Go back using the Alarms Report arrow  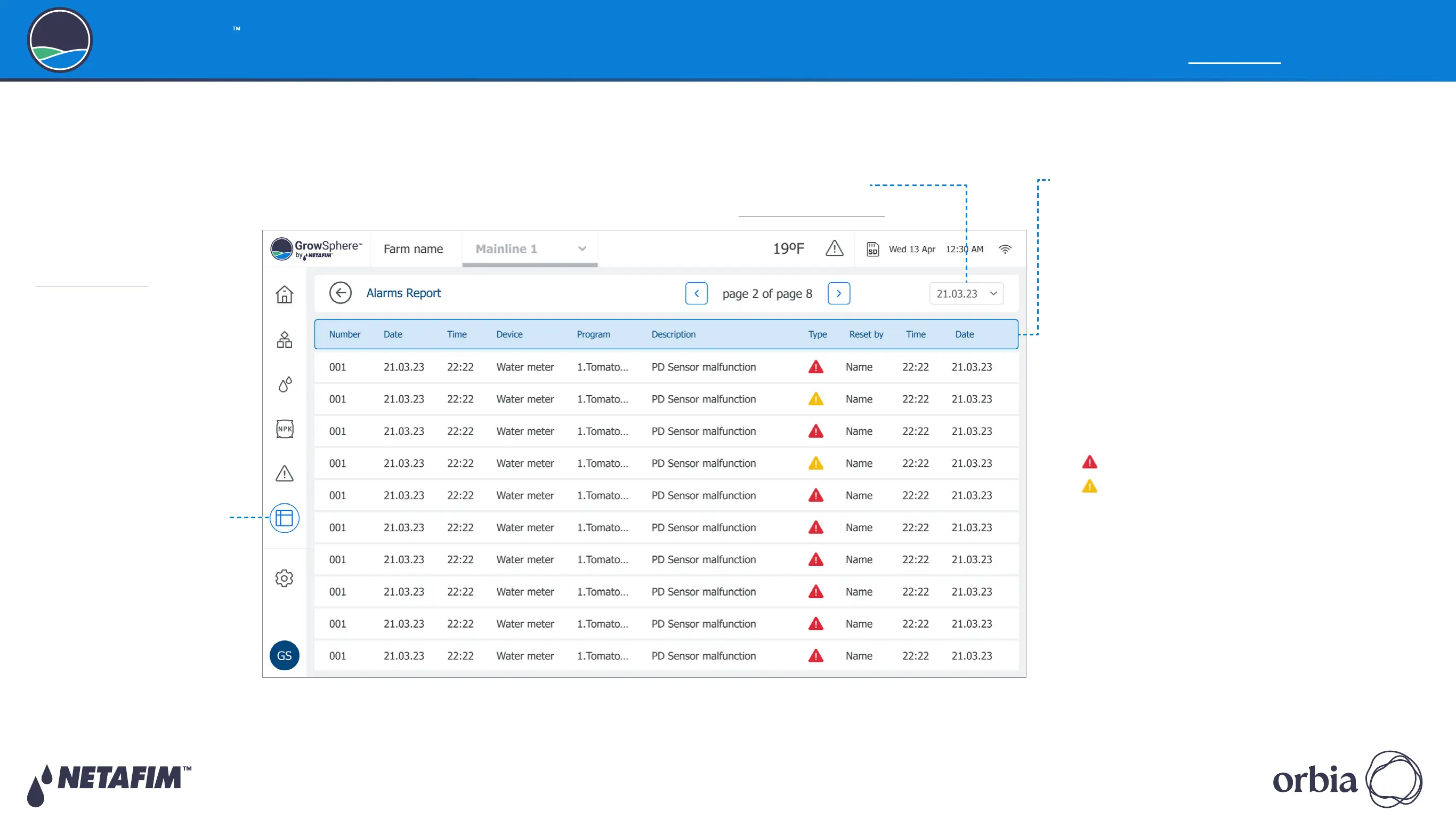coord(340,293)
